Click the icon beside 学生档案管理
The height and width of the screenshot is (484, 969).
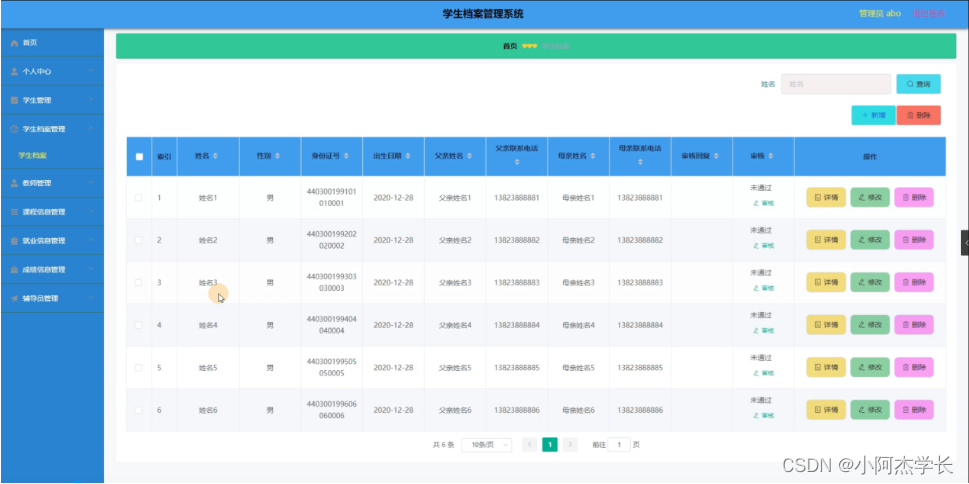pos(14,129)
